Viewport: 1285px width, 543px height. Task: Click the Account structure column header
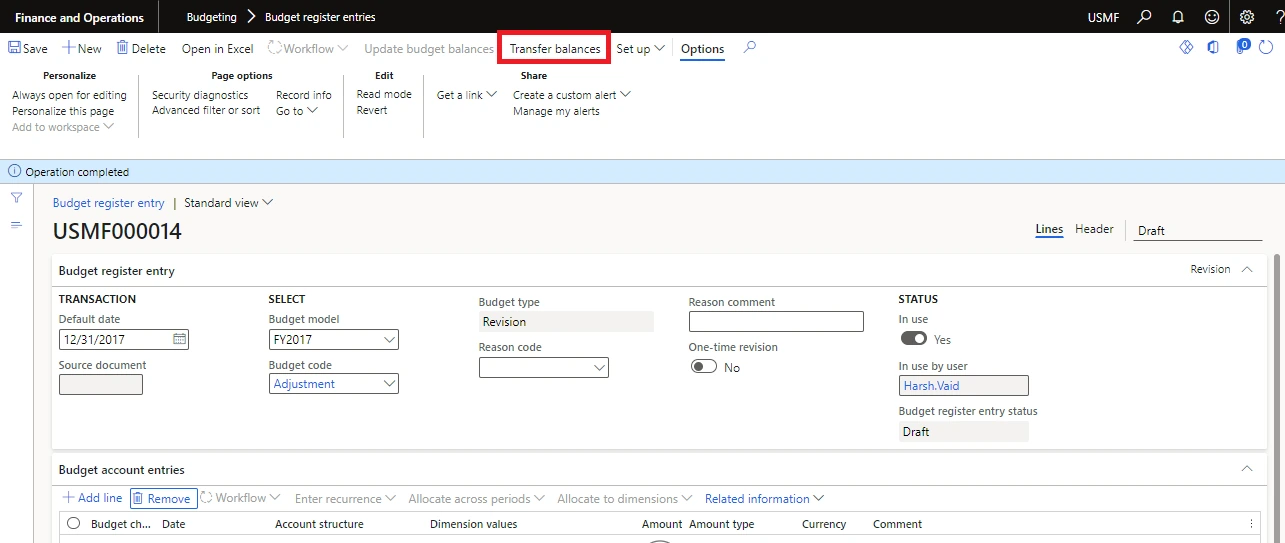319,524
